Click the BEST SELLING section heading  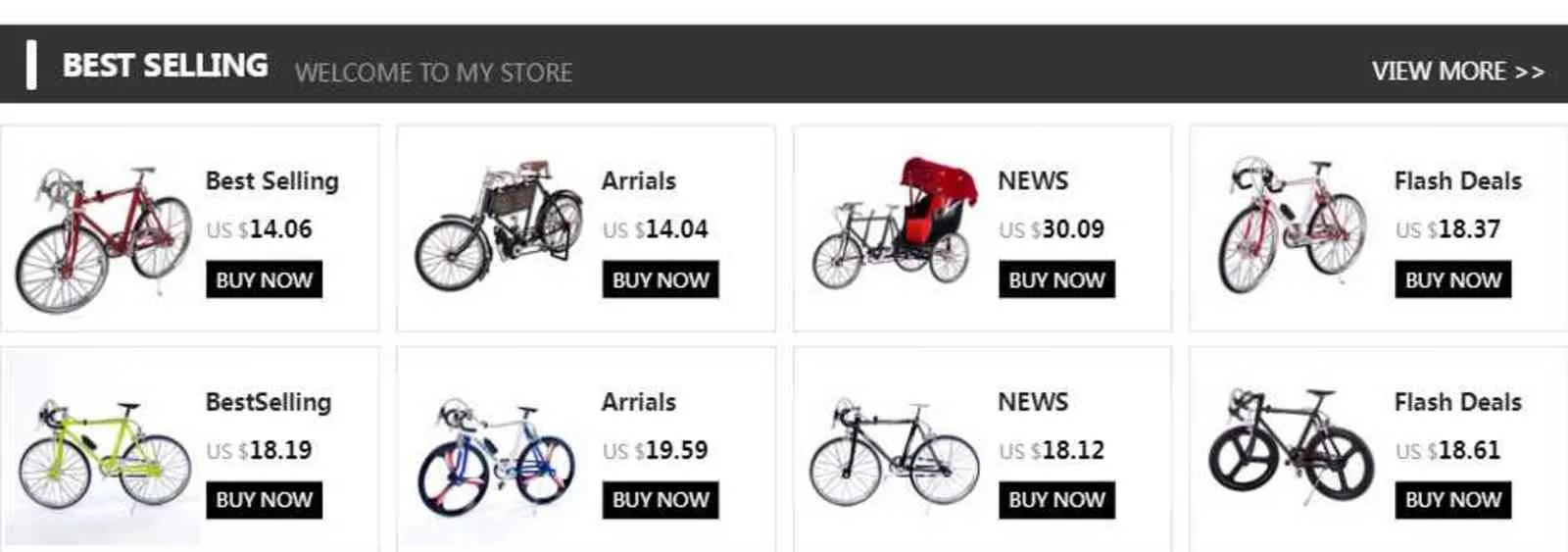[165, 66]
